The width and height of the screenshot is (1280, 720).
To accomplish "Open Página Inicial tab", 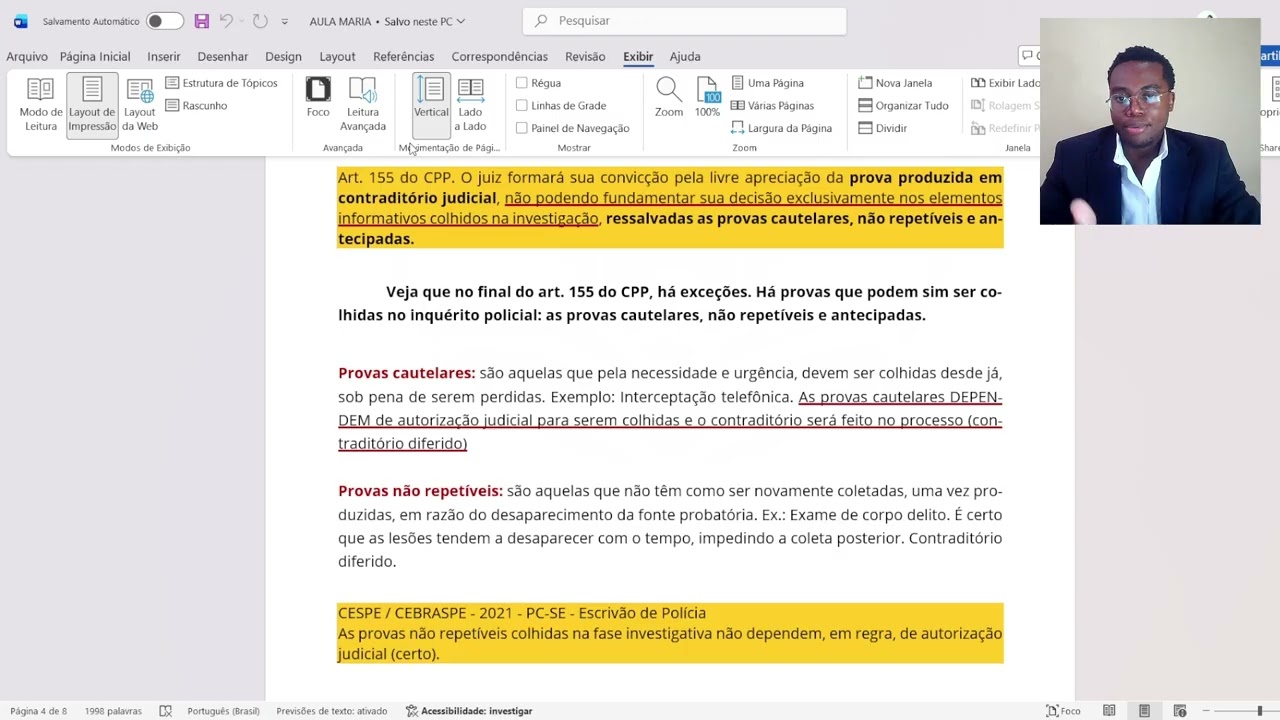I will [x=95, y=57].
